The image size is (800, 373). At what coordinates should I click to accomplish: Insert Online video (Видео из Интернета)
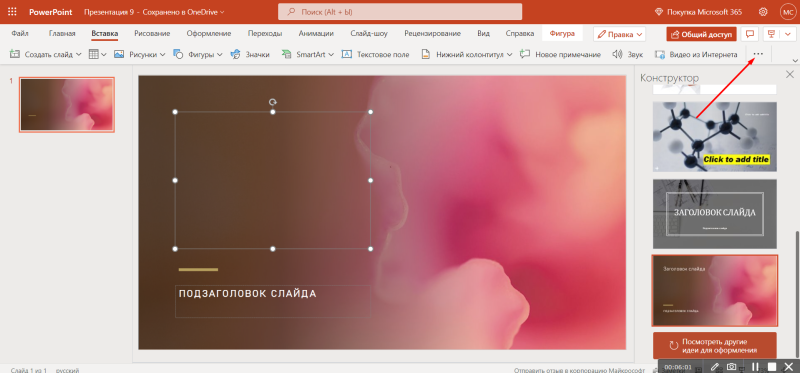point(696,54)
